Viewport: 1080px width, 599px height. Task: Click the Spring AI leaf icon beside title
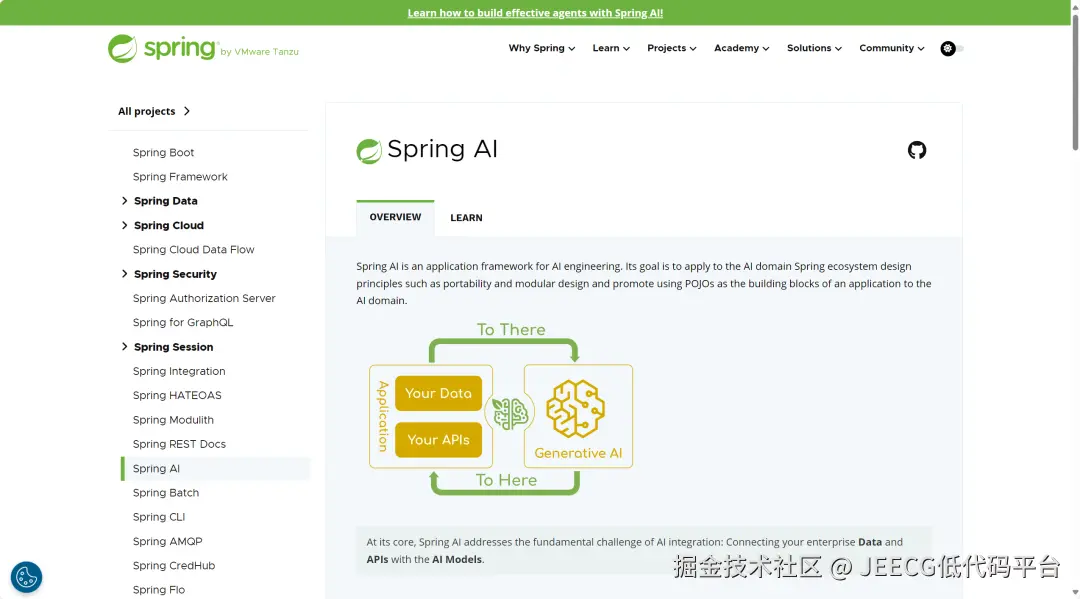[369, 151]
